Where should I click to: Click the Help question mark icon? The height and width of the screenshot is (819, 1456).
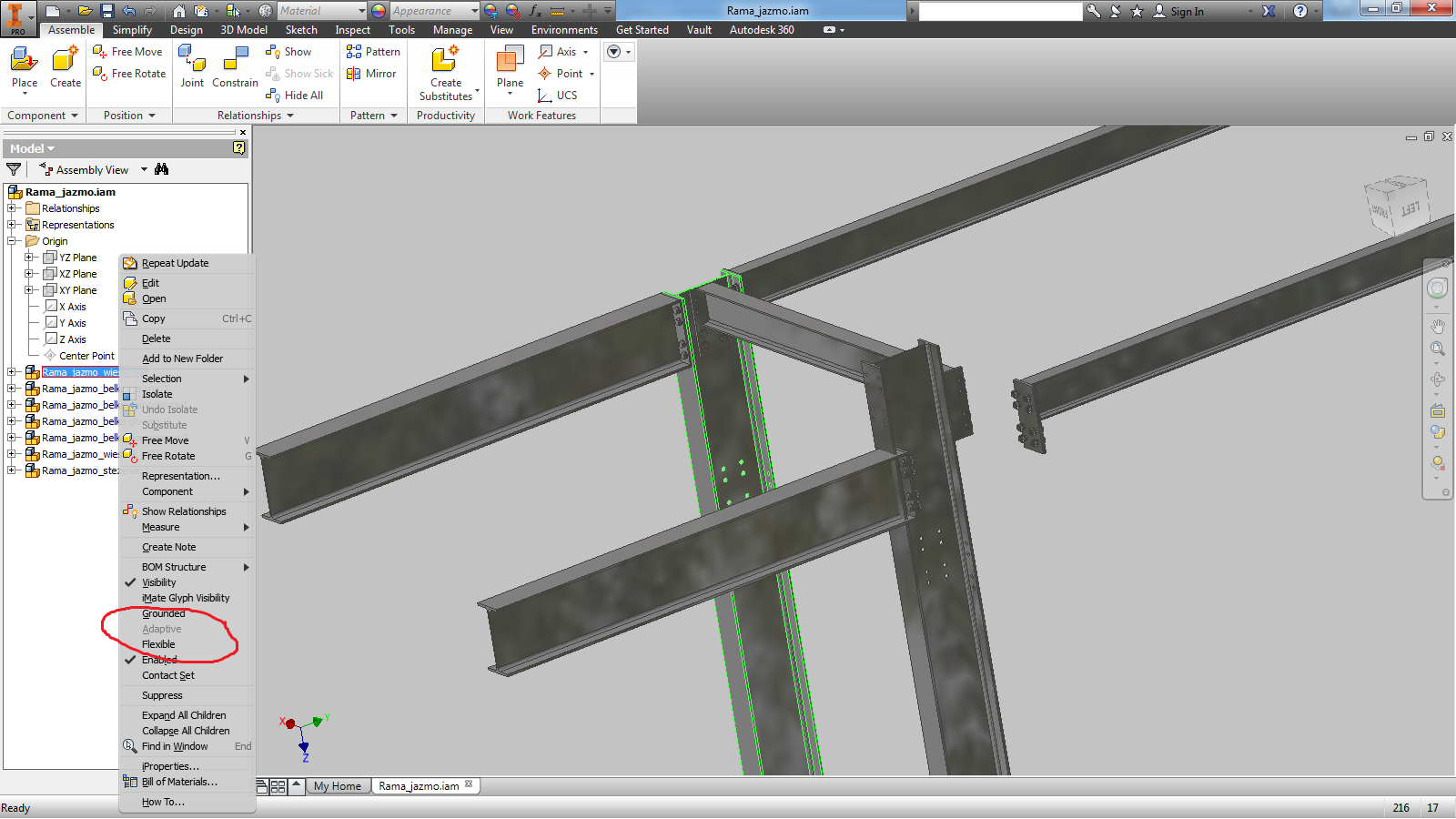pyautogui.click(x=1300, y=11)
